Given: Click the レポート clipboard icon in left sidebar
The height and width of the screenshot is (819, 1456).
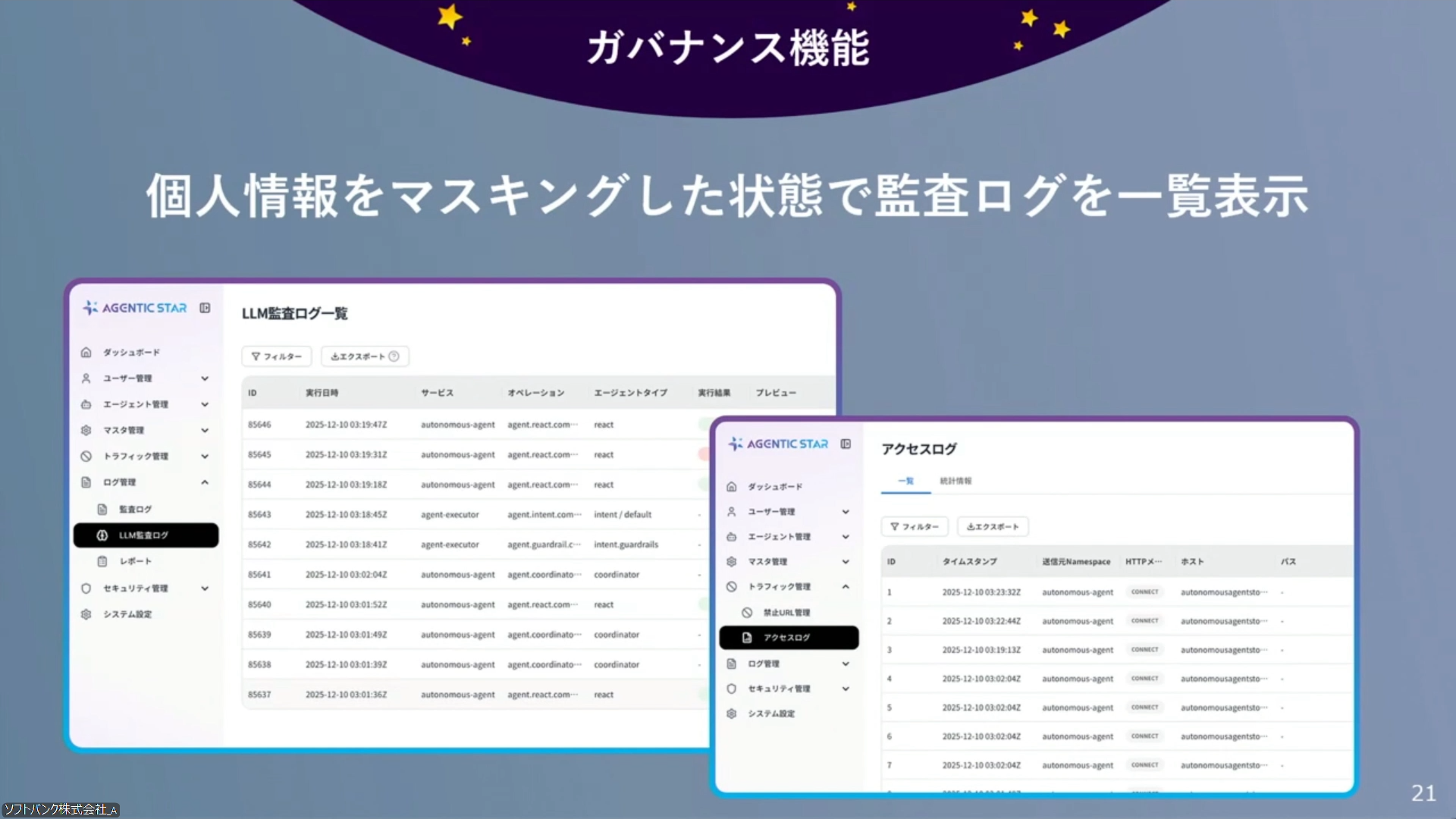Looking at the screenshot, I should [102, 561].
